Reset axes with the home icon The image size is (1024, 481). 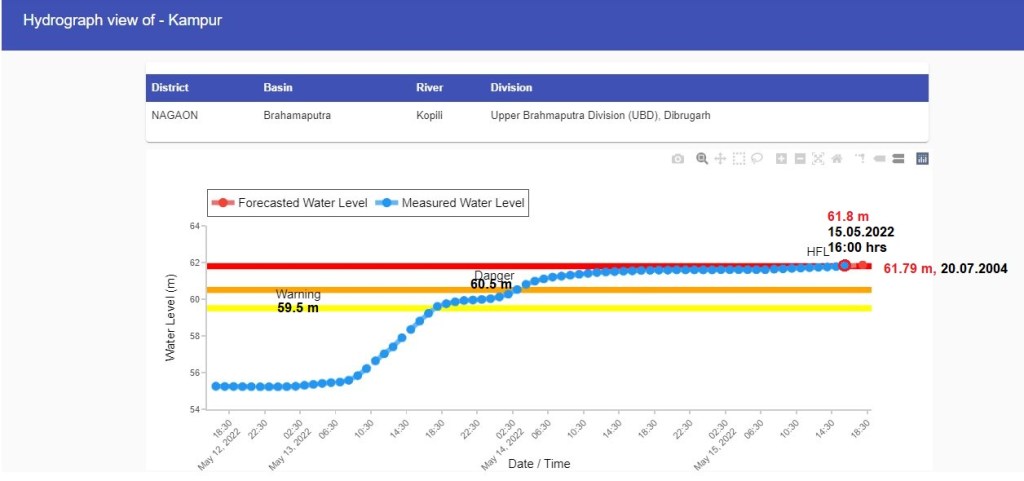pyautogui.click(x=836, y=159)
